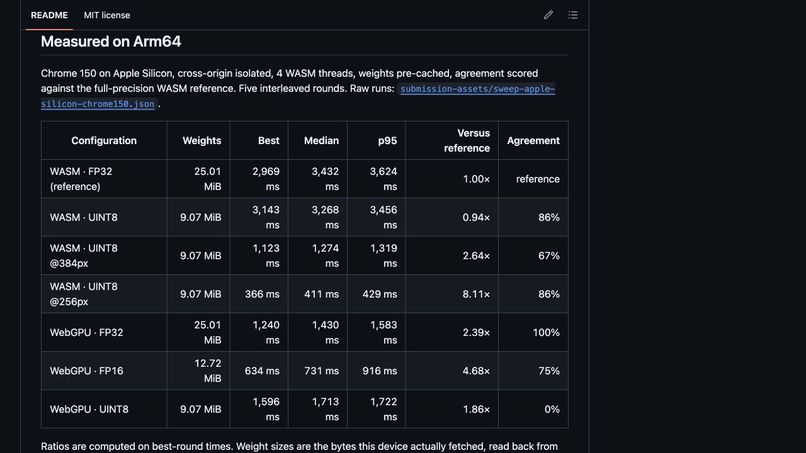Select the 'WebGPU · FP16' cell
Screen dimensions: 806x453
(x=104, y=371)
